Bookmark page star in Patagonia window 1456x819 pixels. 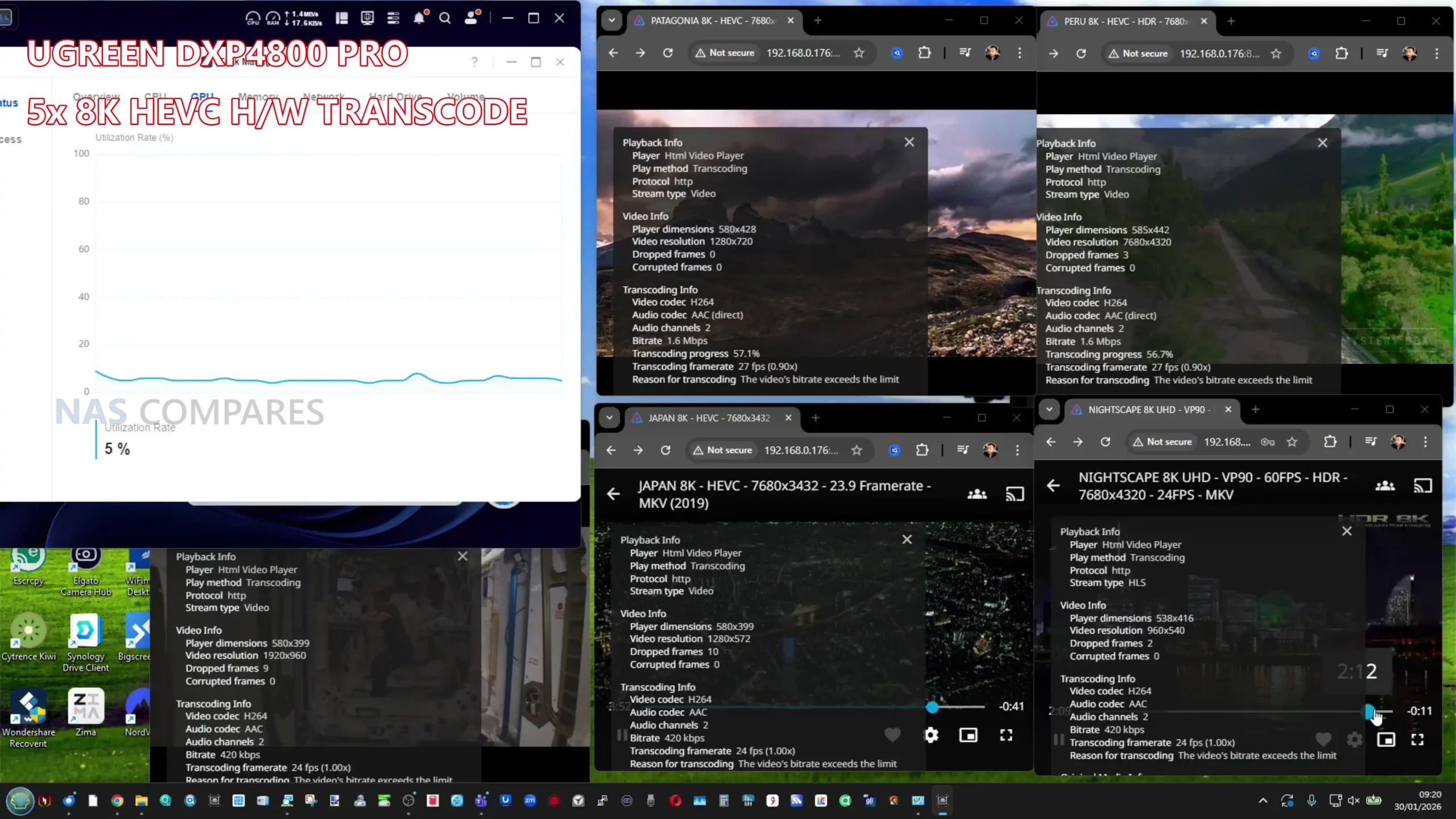(x=859, y=53)
